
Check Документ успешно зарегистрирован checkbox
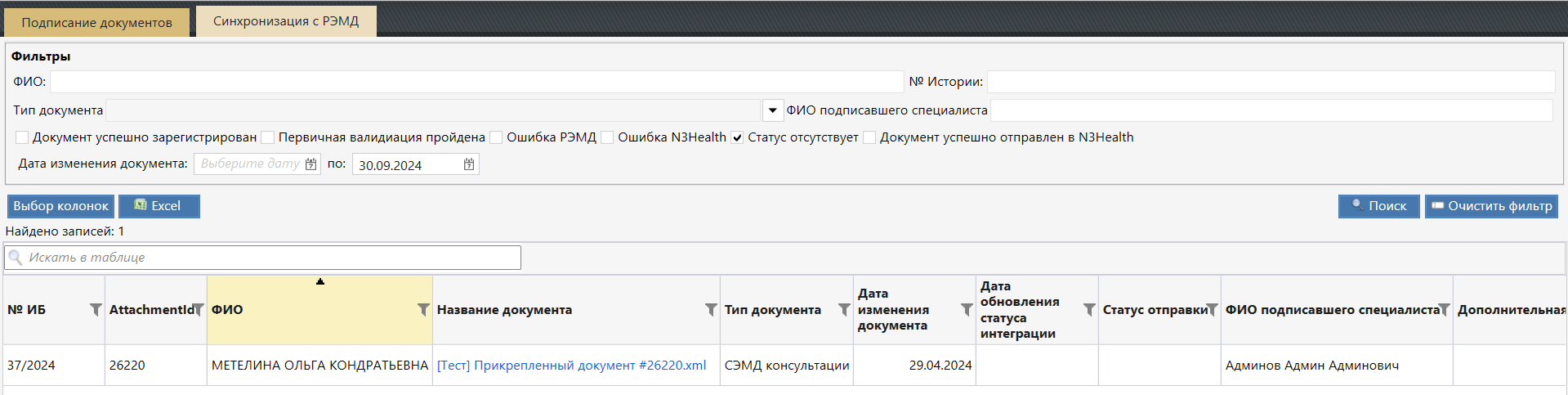(x=22, y=137)
